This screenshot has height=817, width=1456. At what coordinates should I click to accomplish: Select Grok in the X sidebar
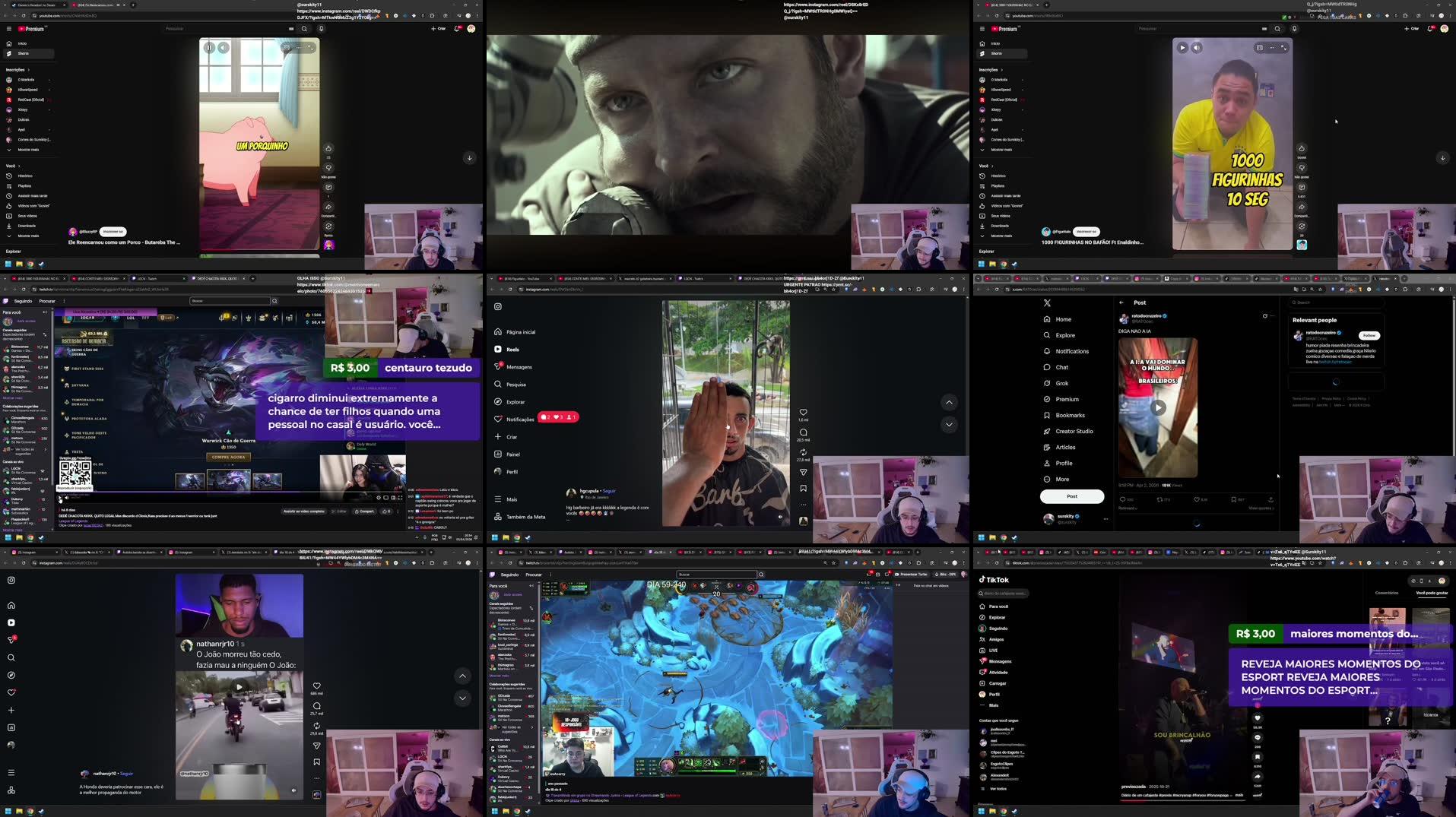click(1061, 383)
